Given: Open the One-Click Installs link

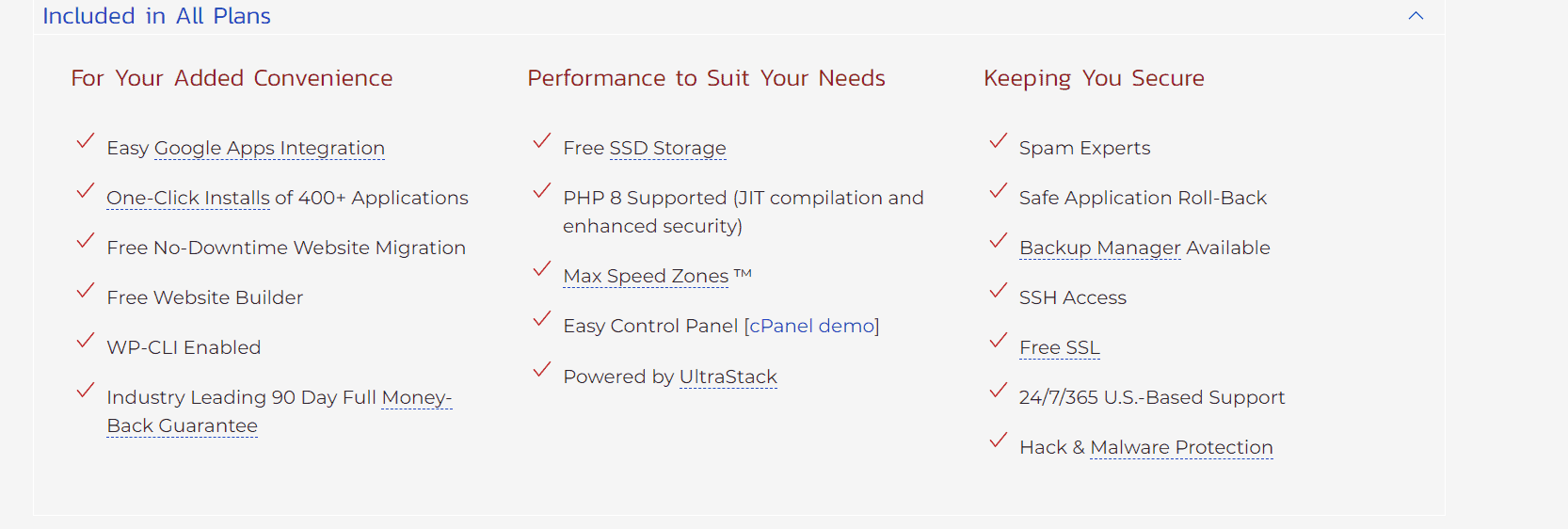Looking at the screenshot, I should 188,198.
